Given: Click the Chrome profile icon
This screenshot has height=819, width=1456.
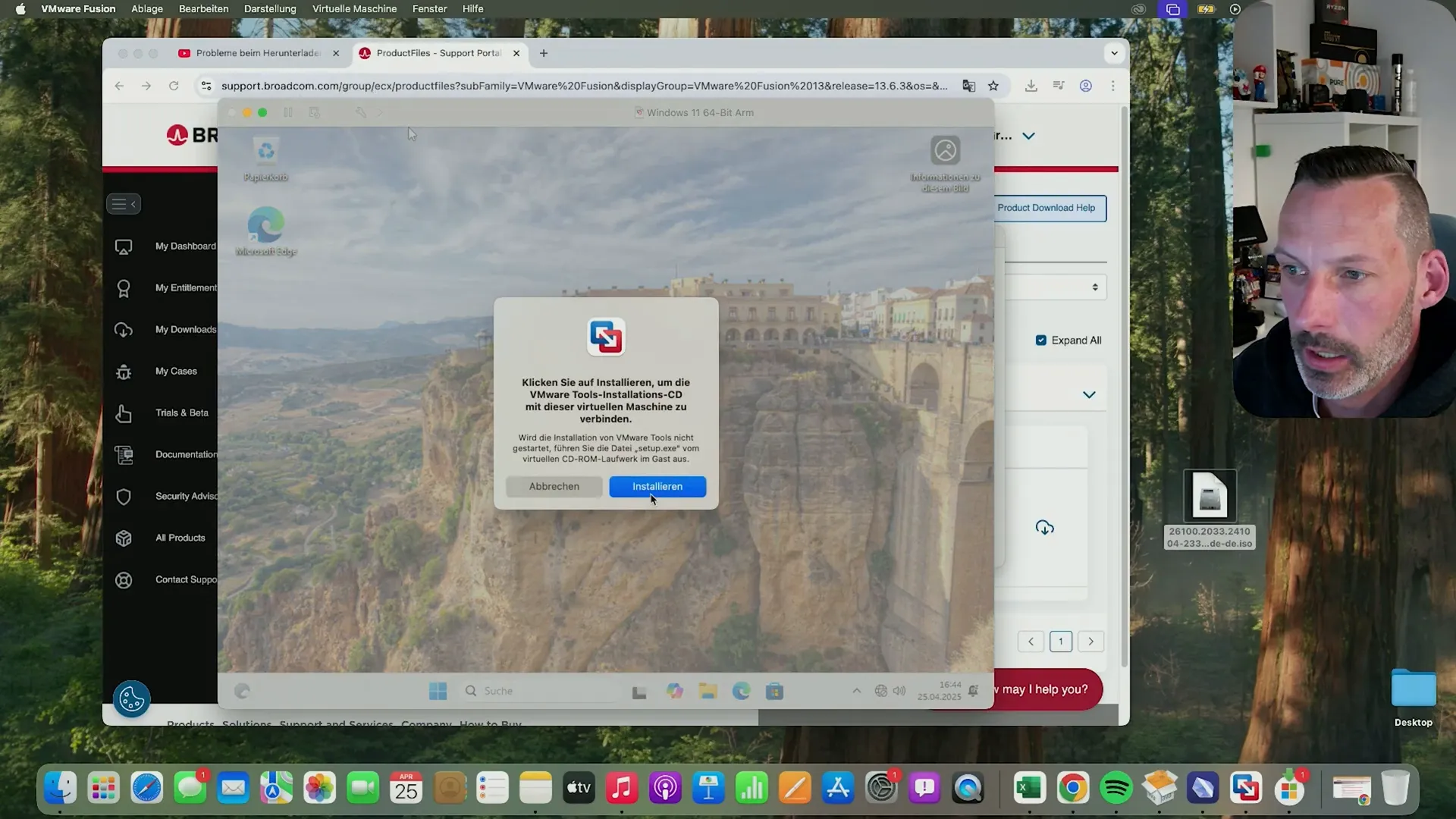Looking at the screenshot, I should pyautogui.click(x=1086, y=86).
